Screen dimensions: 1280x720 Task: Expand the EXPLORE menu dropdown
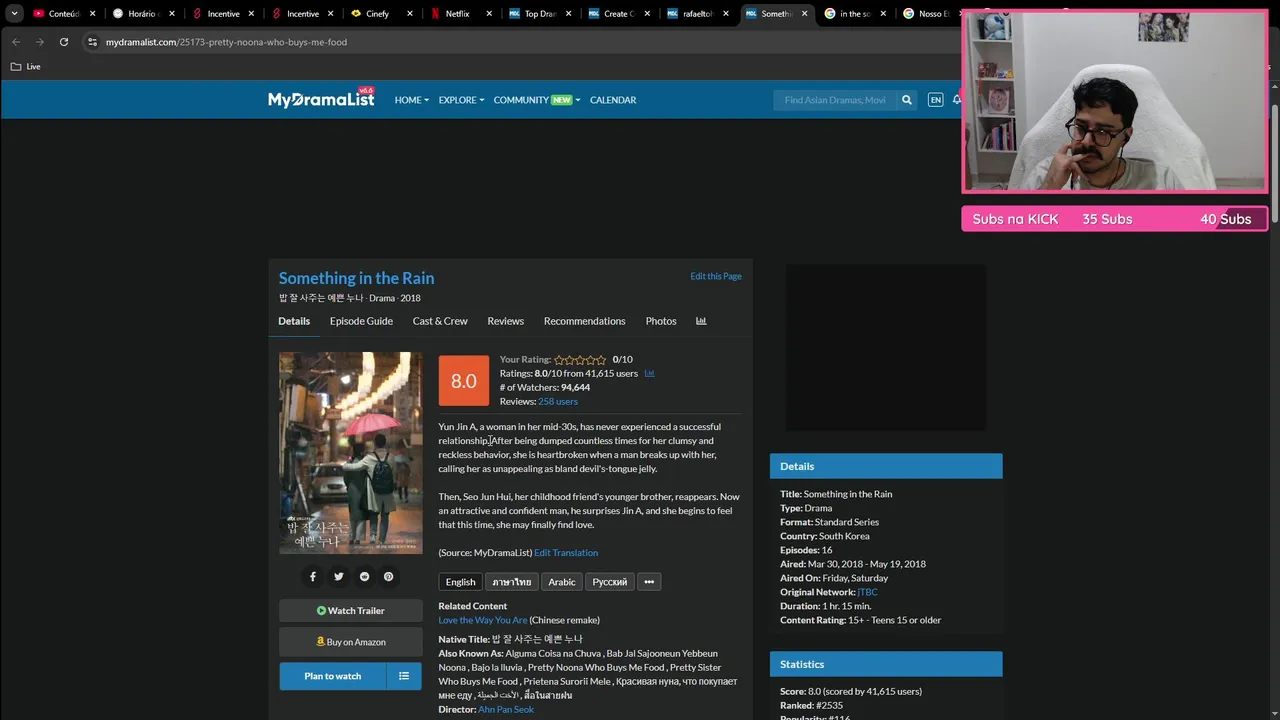(461, 100)
